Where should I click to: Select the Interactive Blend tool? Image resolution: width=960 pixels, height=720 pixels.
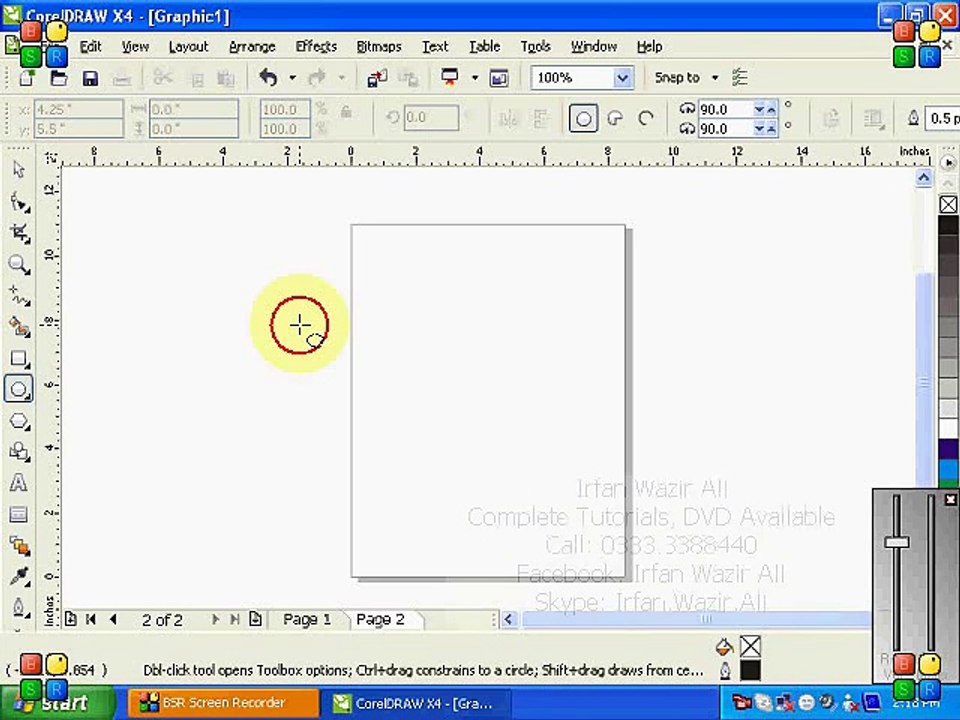19,546
